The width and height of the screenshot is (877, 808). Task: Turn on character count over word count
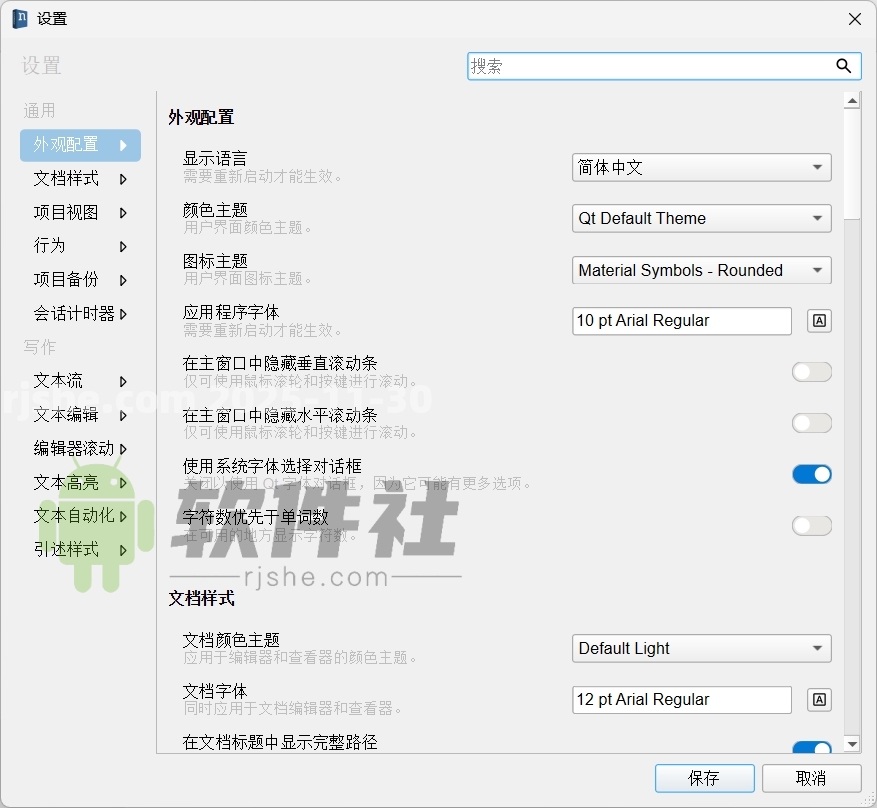(811, 525)
